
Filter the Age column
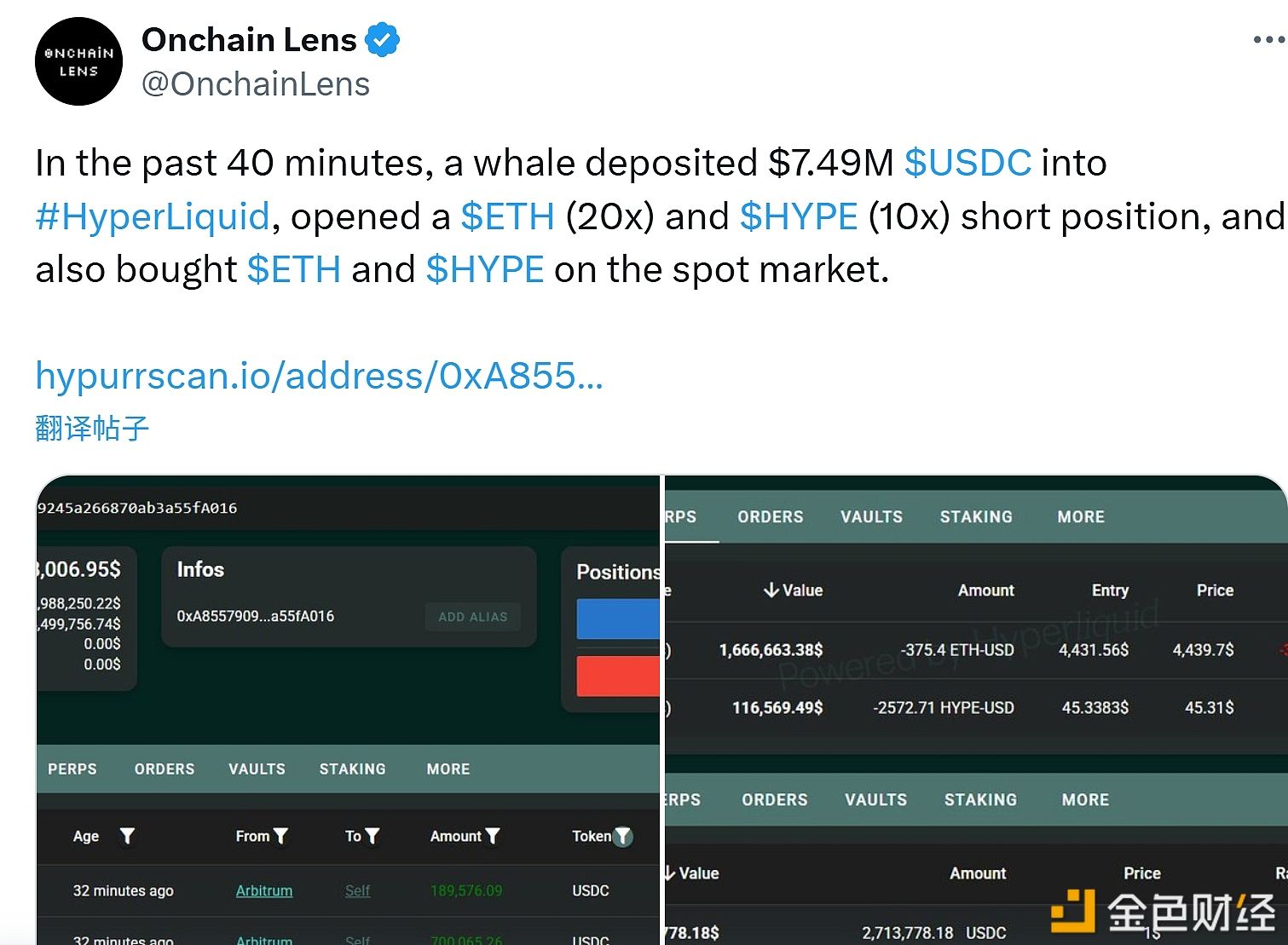(127, 836)
